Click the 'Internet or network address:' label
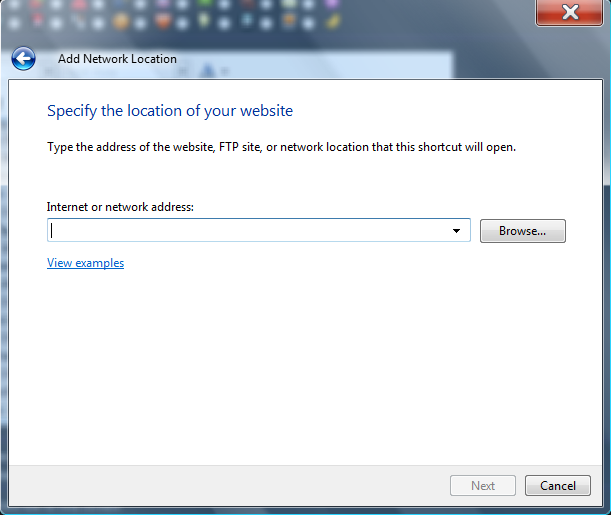 [x=120, y=207]
